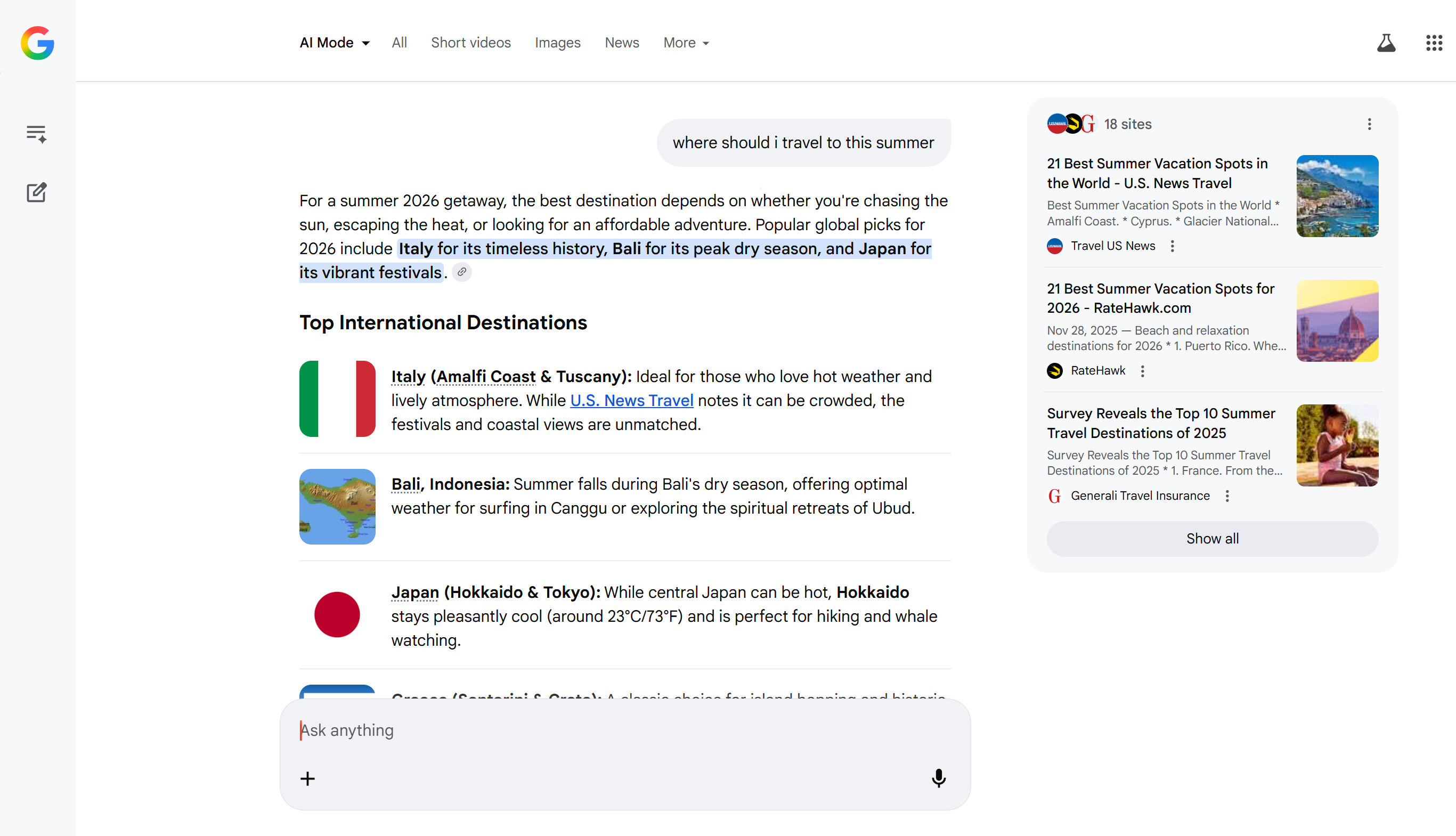Start a new search with pencil icon
The image size is (1456, 836).
36,192
